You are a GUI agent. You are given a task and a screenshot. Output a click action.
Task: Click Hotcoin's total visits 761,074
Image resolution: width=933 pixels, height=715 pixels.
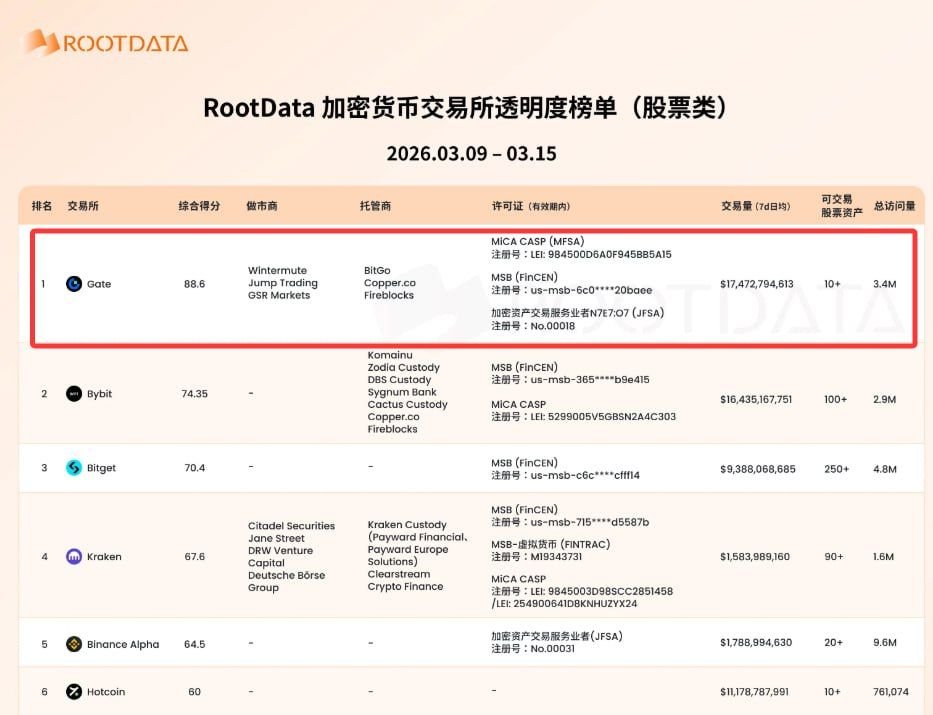(x=891, y=692)
